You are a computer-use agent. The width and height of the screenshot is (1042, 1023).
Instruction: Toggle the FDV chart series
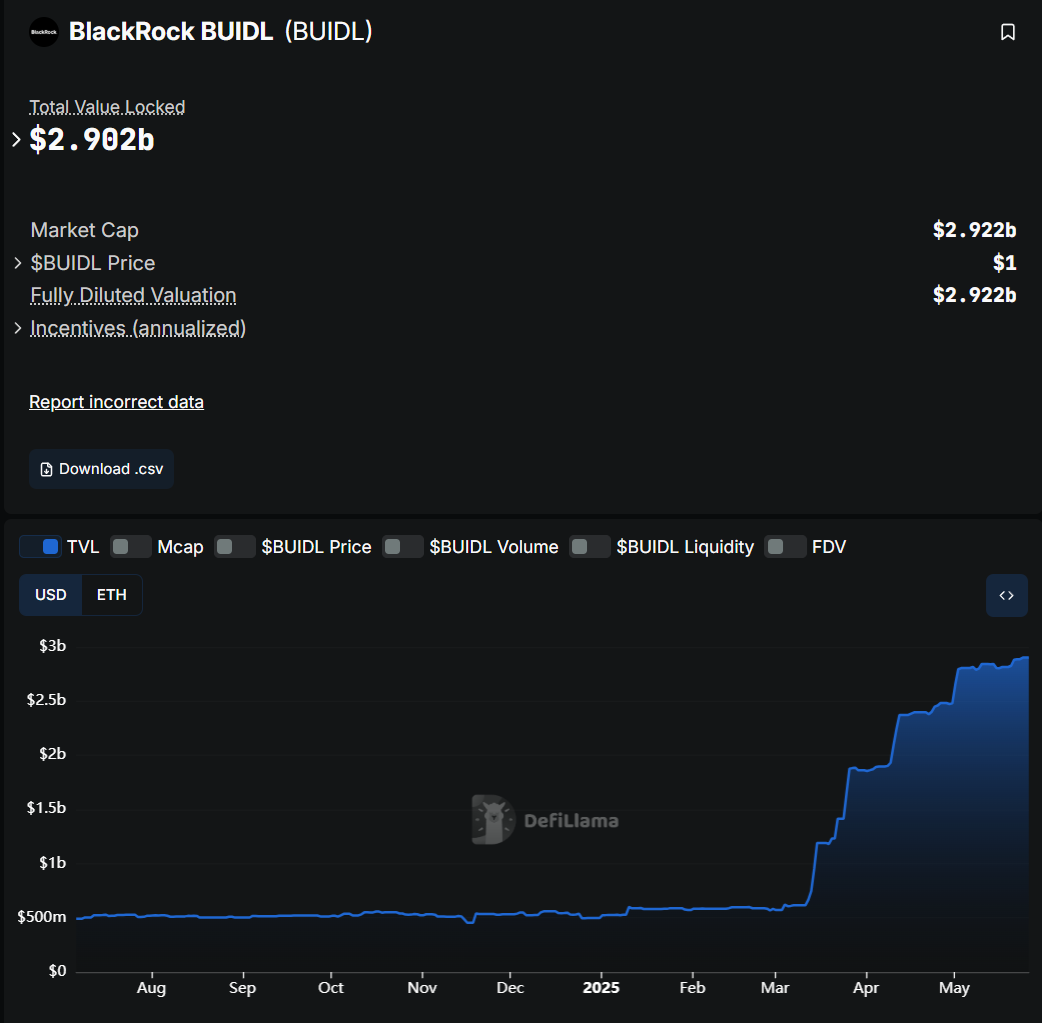[x=785, y=547]
